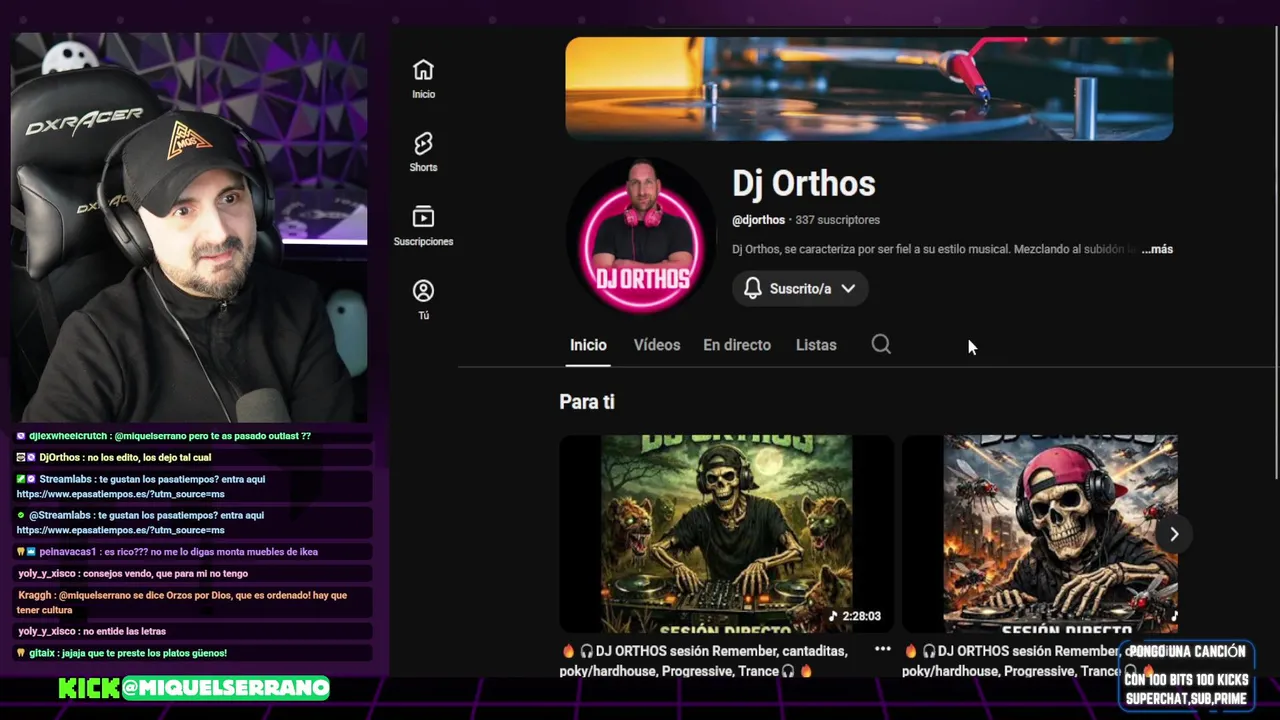
Task: Open the epasatiempos link in @Streamlabs reply message
Action: click(x=120, y=530)
